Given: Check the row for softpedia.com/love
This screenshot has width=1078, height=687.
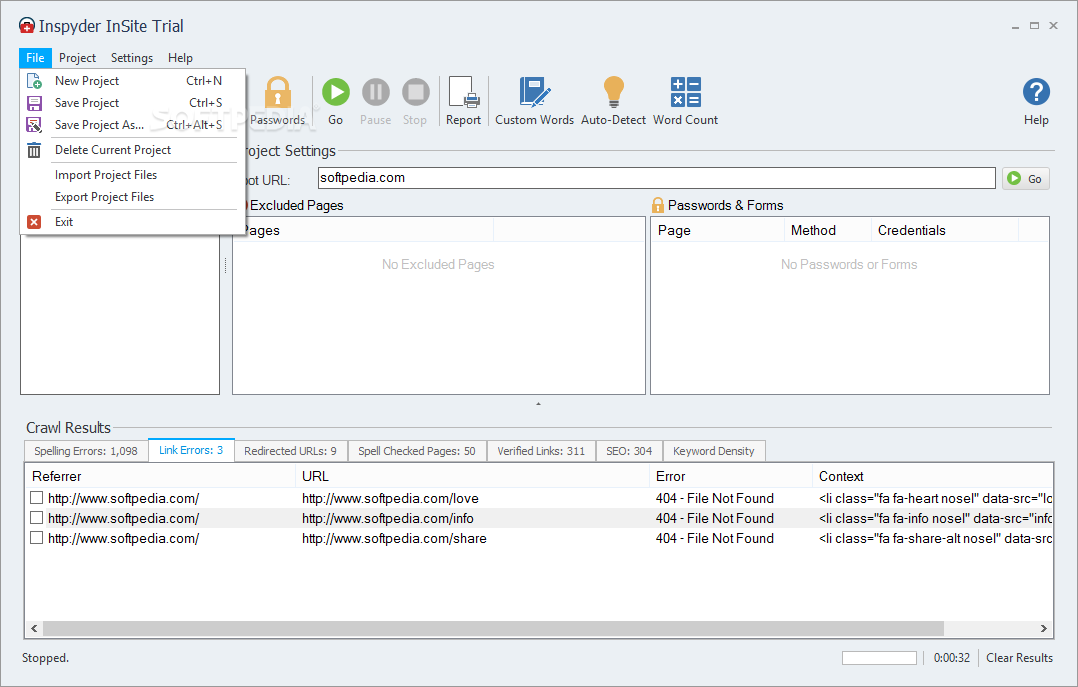Looking at the screenshot, I should point(36,497).
